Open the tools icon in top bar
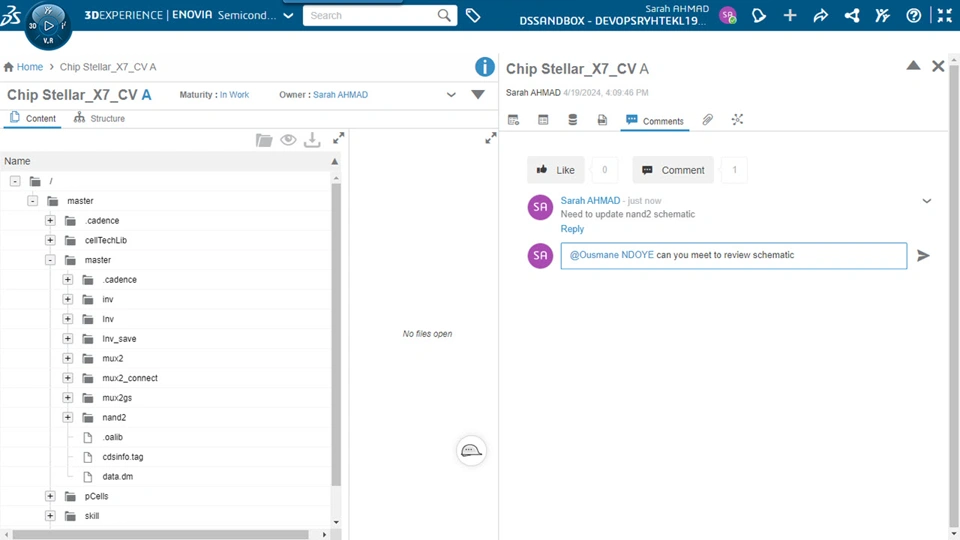Viewport: 960px width, 540px height. click(x=882, y=15)
